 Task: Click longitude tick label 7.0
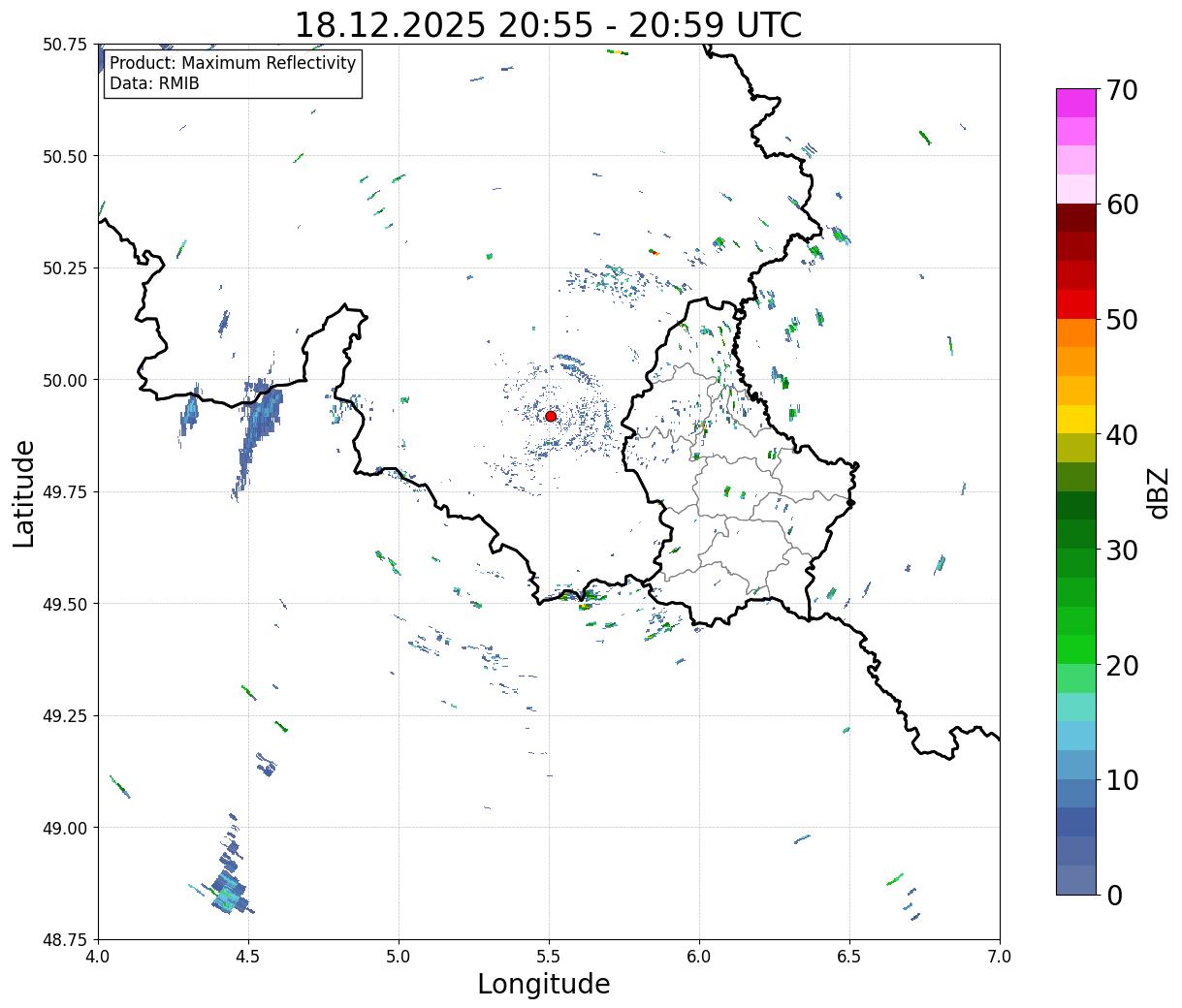[x=1000, y=957]
